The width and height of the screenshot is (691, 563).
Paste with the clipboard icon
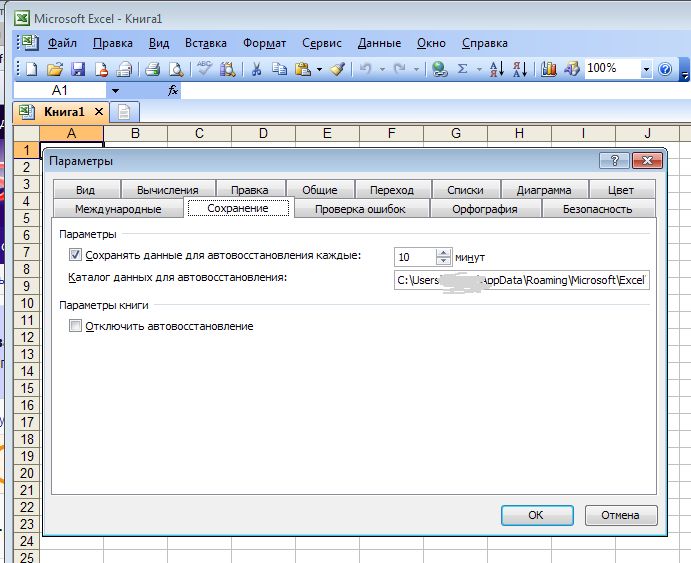(303, 69)
